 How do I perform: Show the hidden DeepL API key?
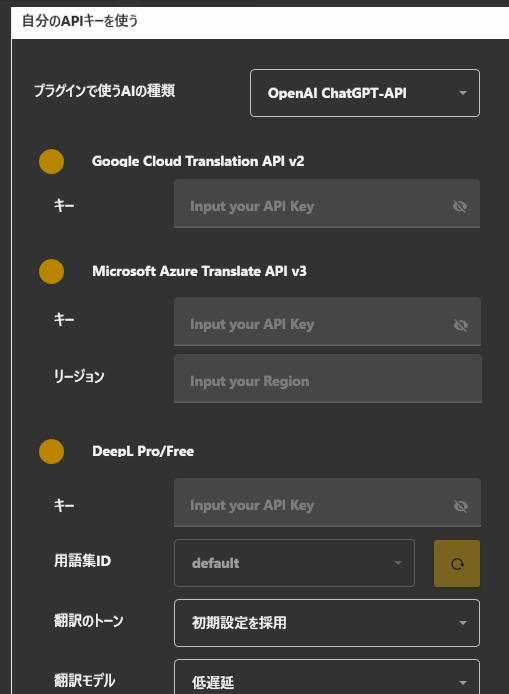461,506
